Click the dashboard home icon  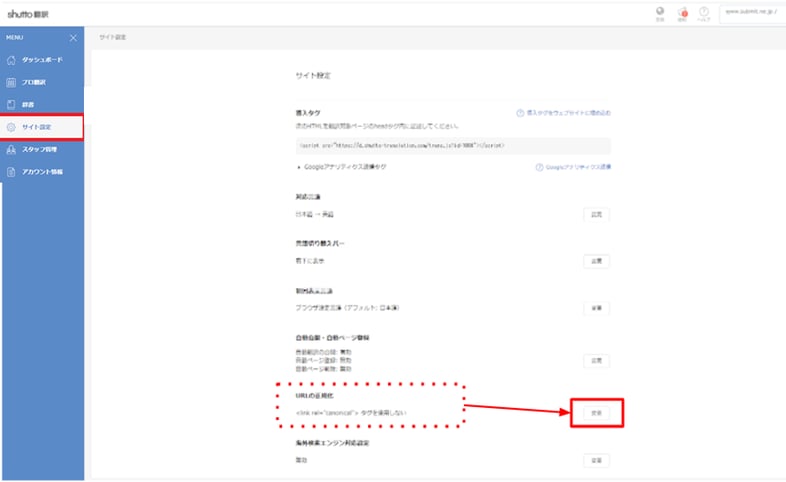coord(11,60)
